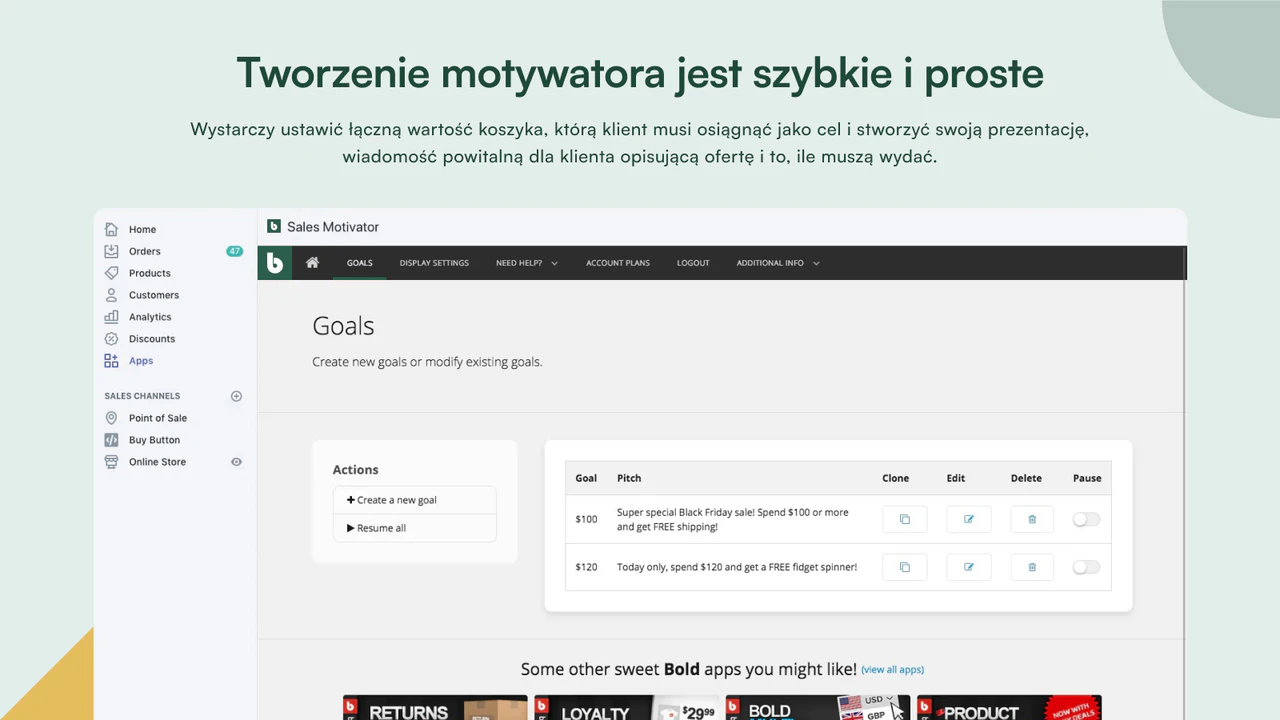The image size is (1280, 720).
Task: Click the fidget spinner pitch text
Action: coord(737,567)
